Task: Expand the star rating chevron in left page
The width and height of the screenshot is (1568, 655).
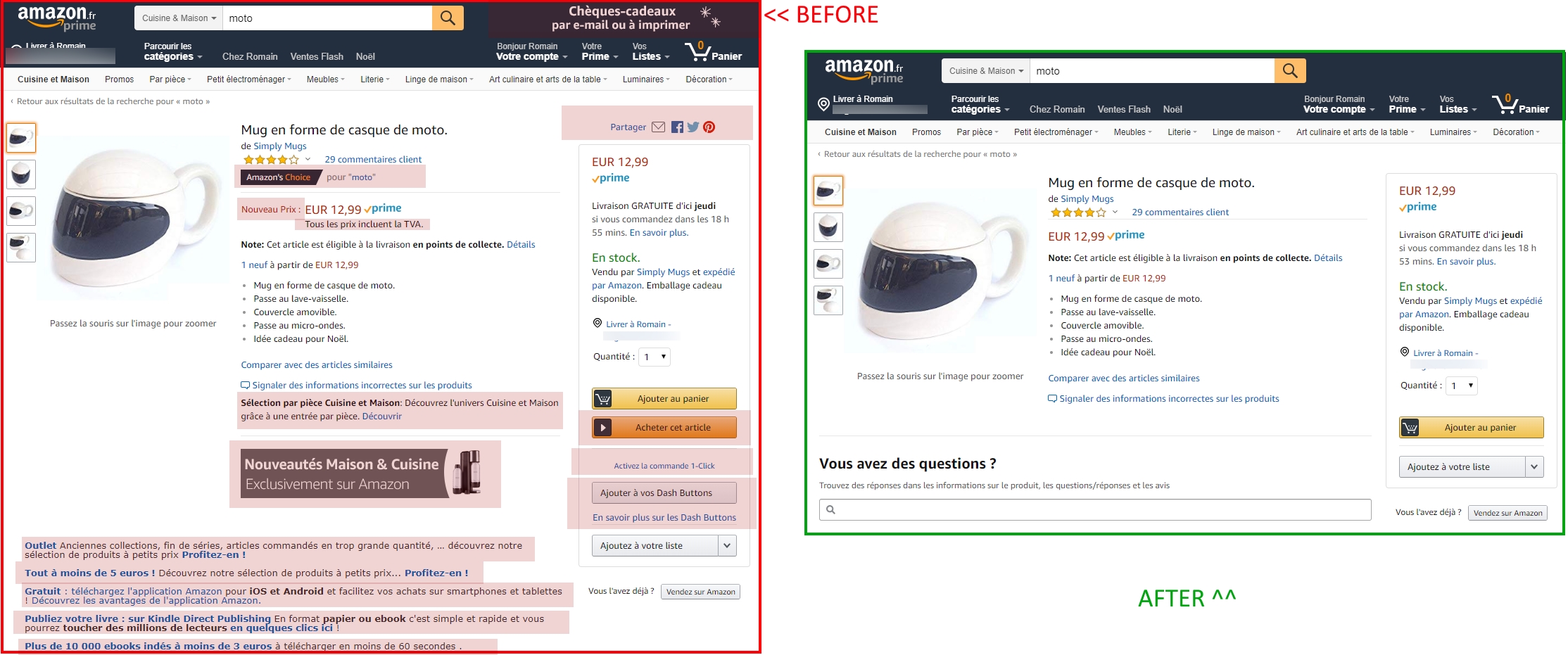Action: (x=308, y=160)
